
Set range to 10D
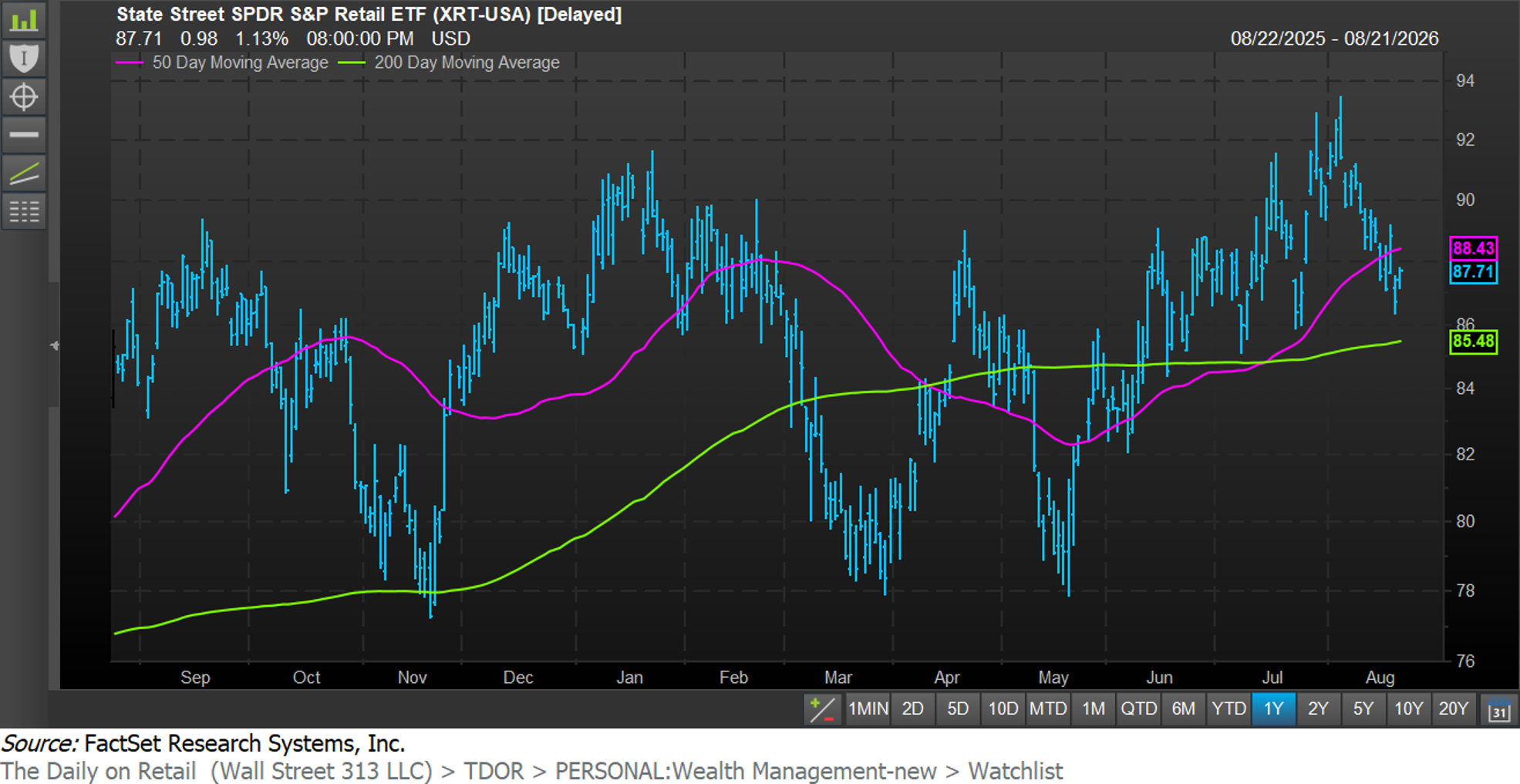pyautogui.click(x=1003, y=708)
